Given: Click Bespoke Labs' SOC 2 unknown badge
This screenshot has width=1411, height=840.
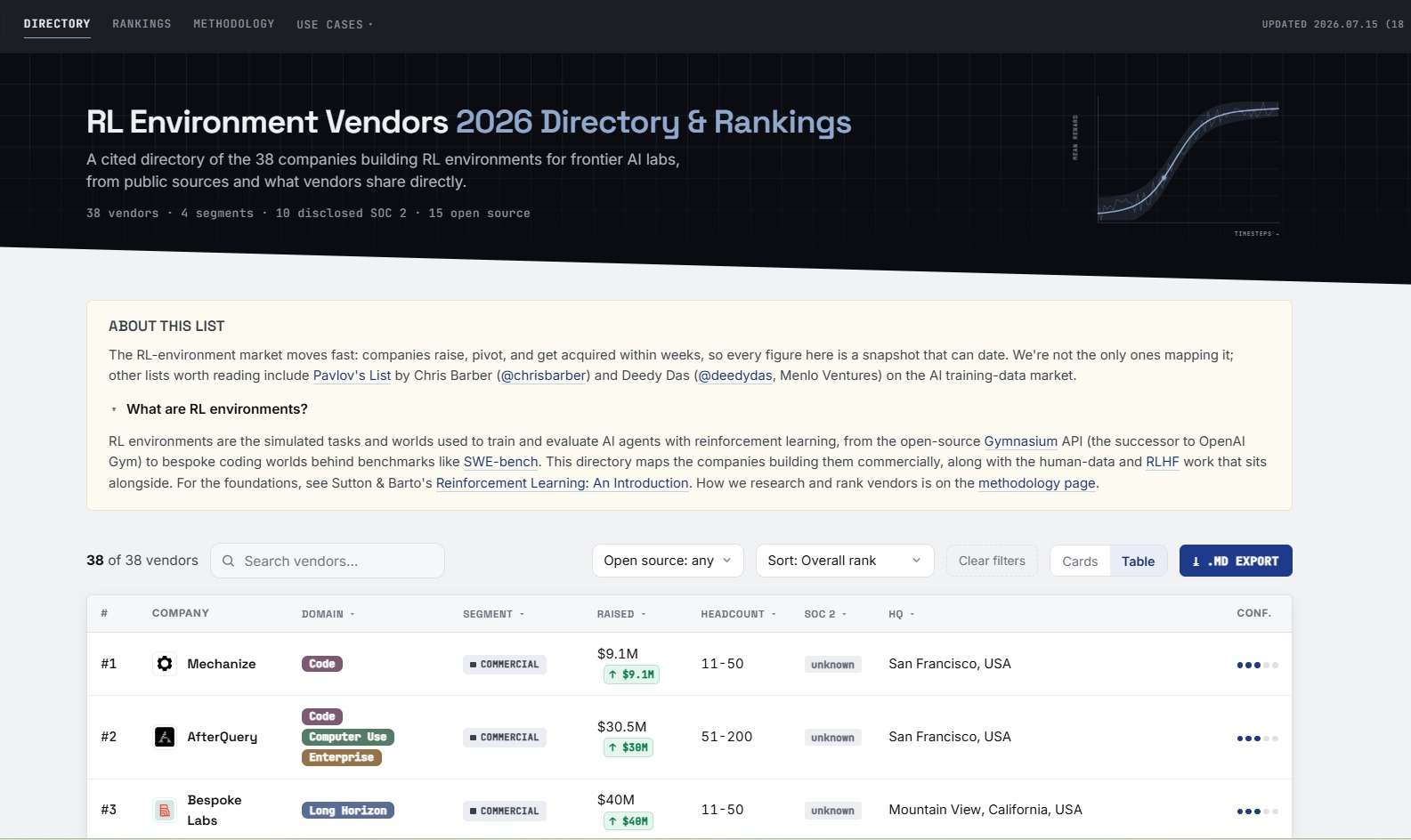Looking at the screenshot, I should click(833, 811).
